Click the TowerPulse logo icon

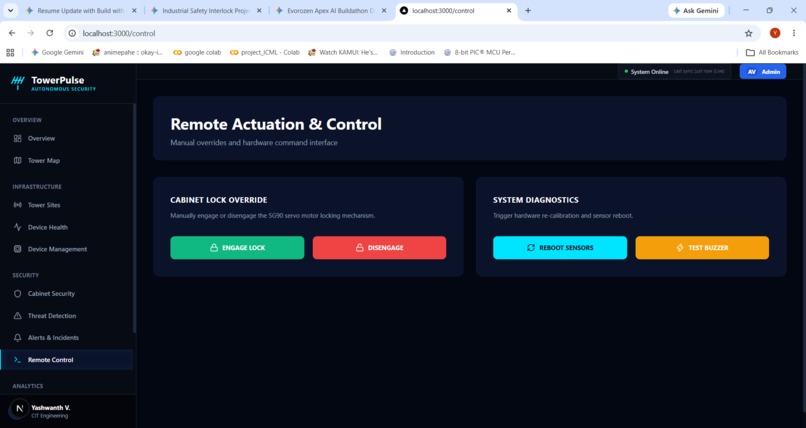17,83
